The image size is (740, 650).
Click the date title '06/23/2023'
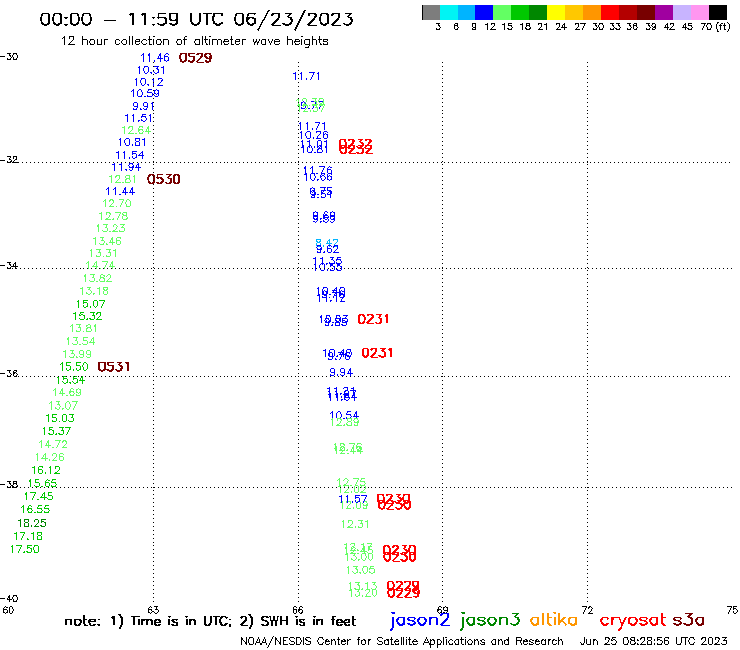(x=293, y=19)
